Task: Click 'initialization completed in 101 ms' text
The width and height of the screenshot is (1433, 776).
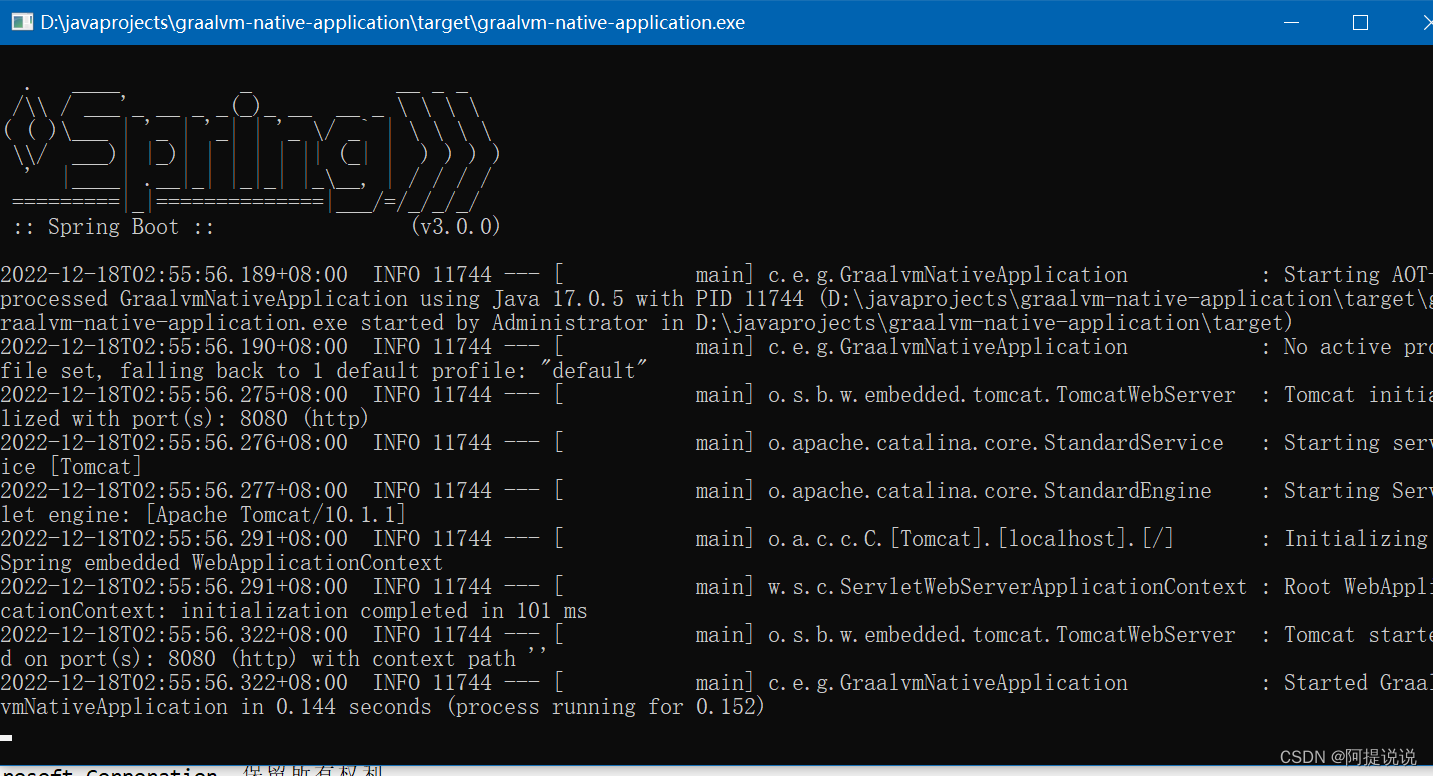Action: pyautogui.click(x=384, y=611)
